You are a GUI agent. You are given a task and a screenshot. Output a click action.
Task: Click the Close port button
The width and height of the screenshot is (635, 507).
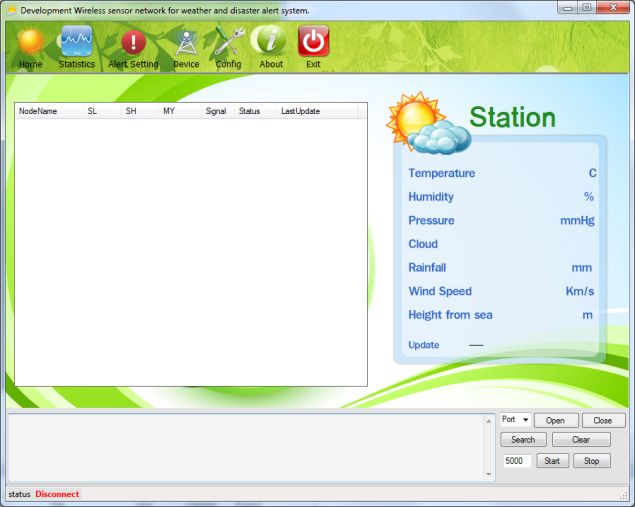coord(603,420)
